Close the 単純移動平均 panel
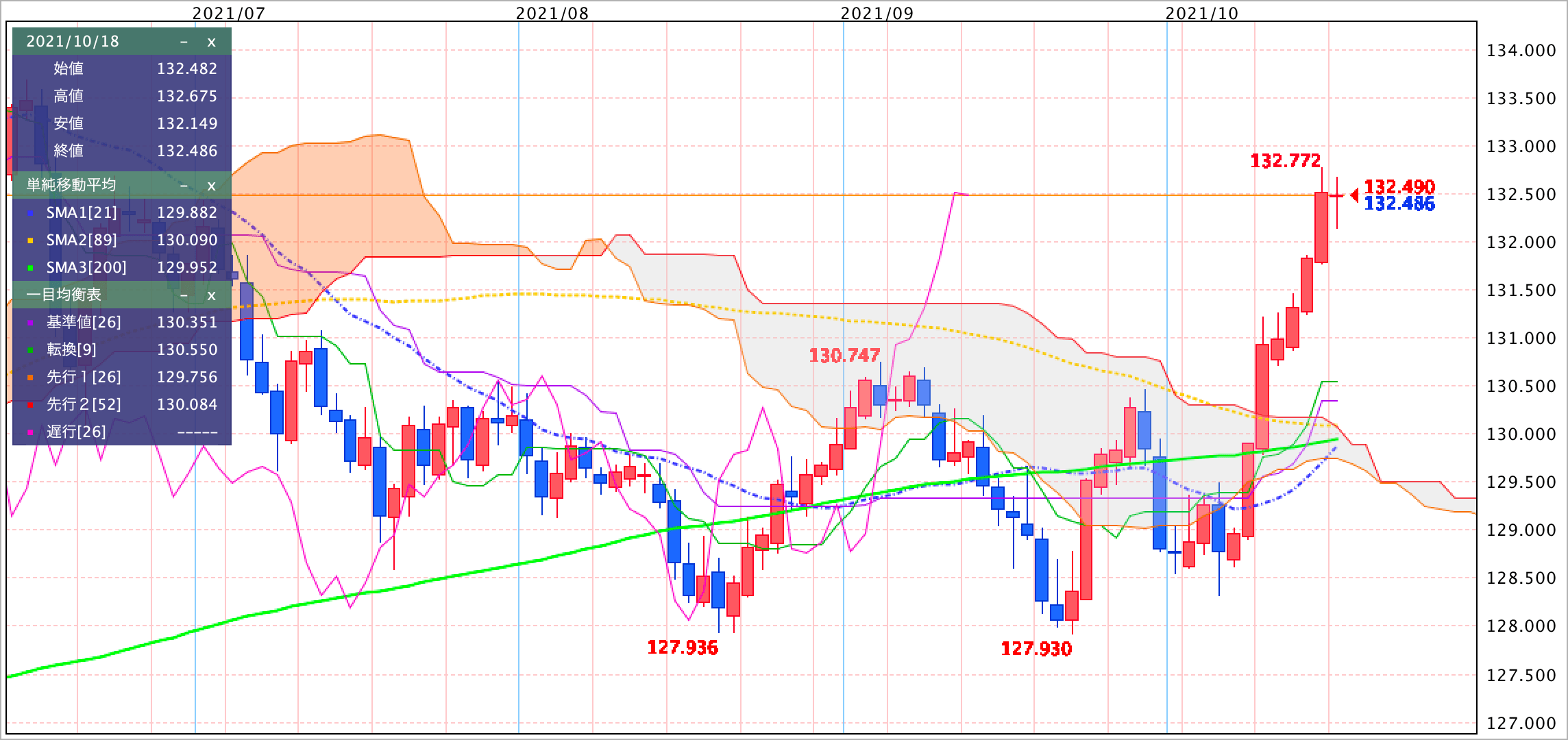 point(212,186)
